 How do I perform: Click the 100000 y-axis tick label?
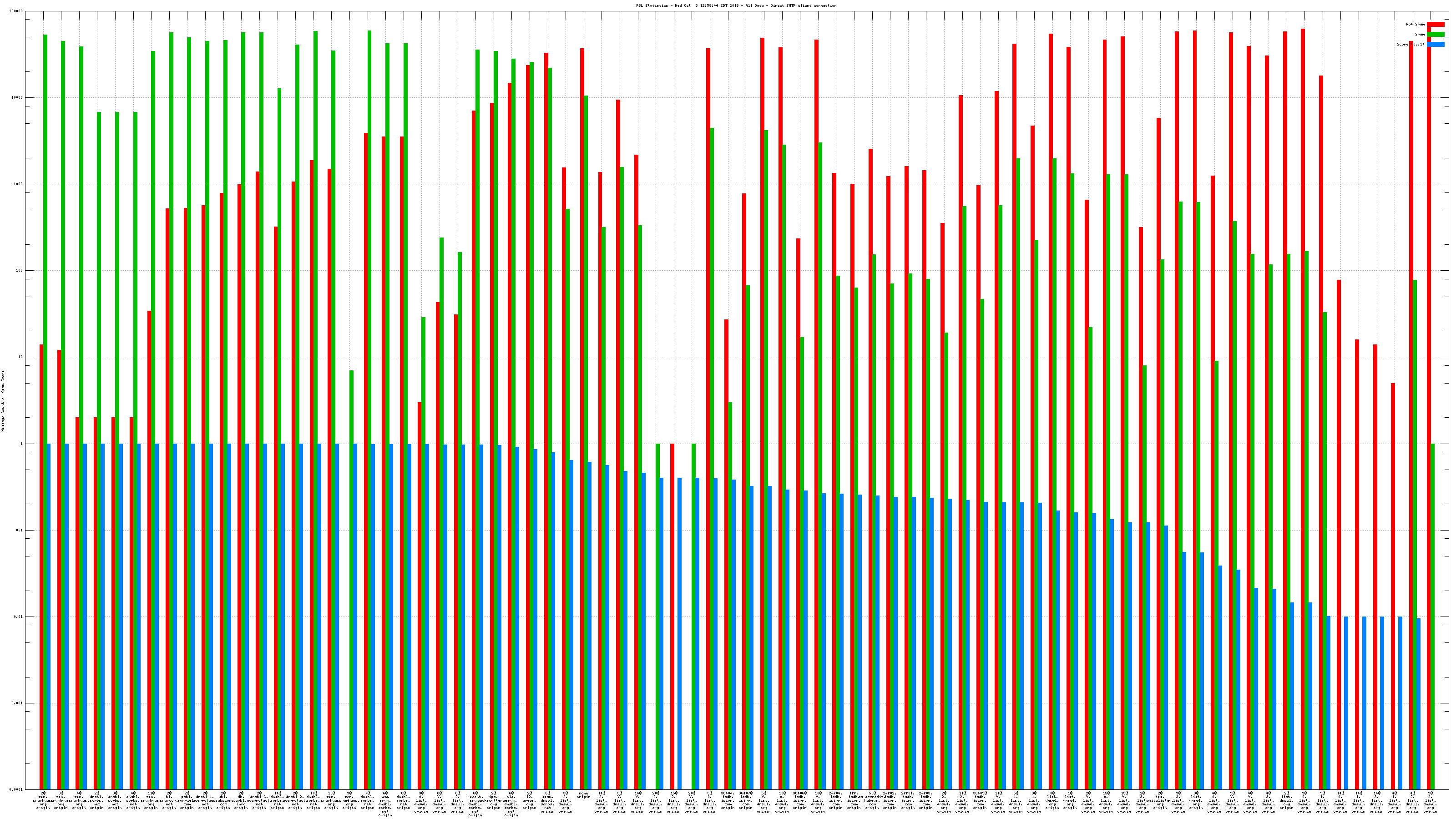pyautogui.click(x=17, y=11)
